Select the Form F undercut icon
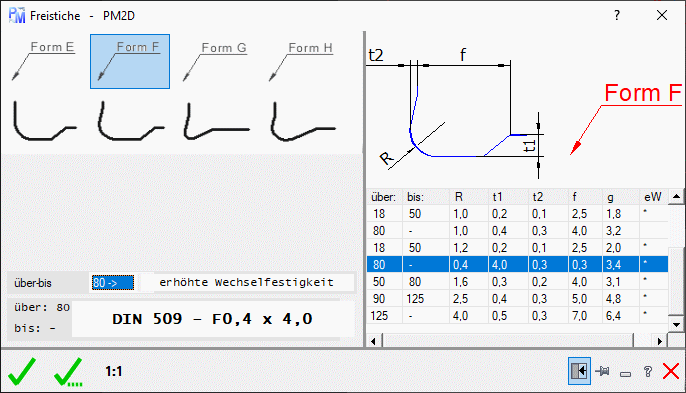Screen dimensions: 686x393 [x=130, y=61]
